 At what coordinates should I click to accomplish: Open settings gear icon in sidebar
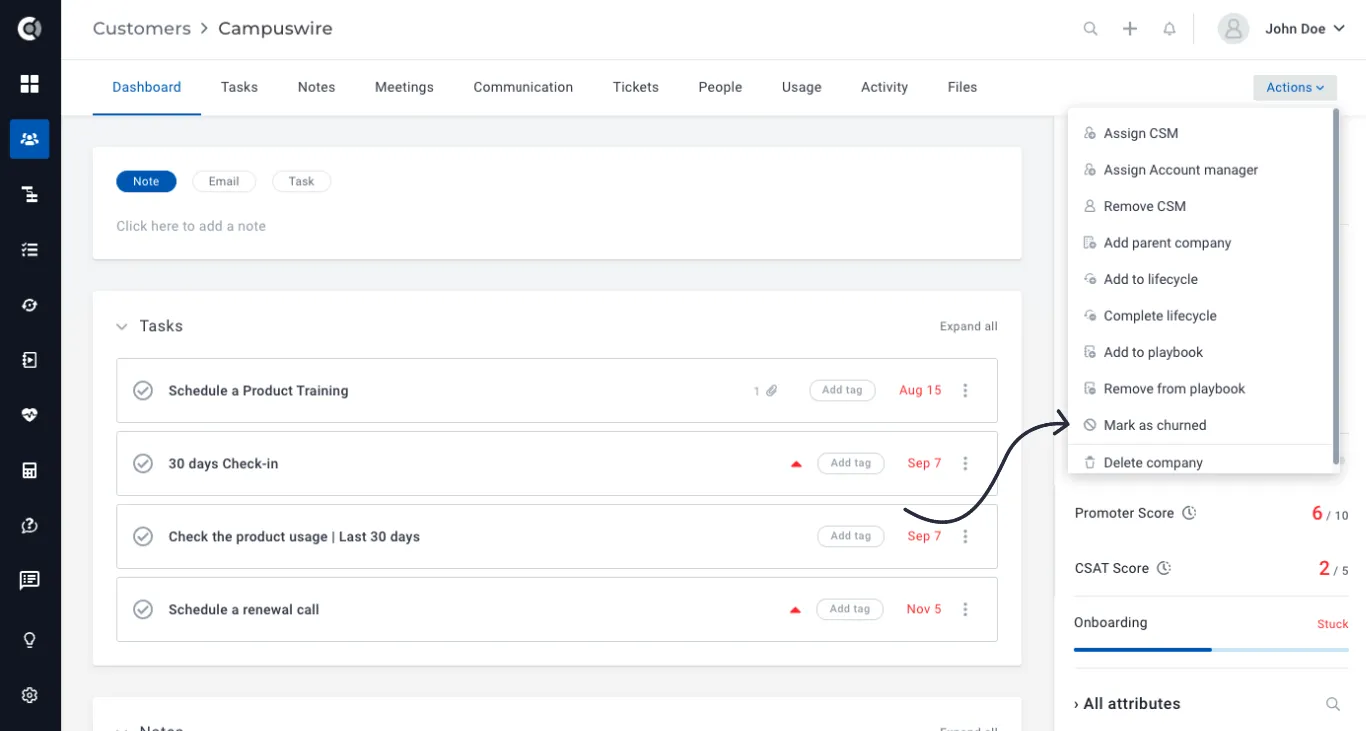29,695
